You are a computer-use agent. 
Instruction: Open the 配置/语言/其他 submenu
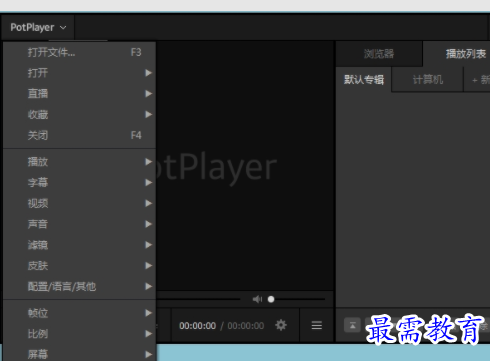click(x=79, y=286)
